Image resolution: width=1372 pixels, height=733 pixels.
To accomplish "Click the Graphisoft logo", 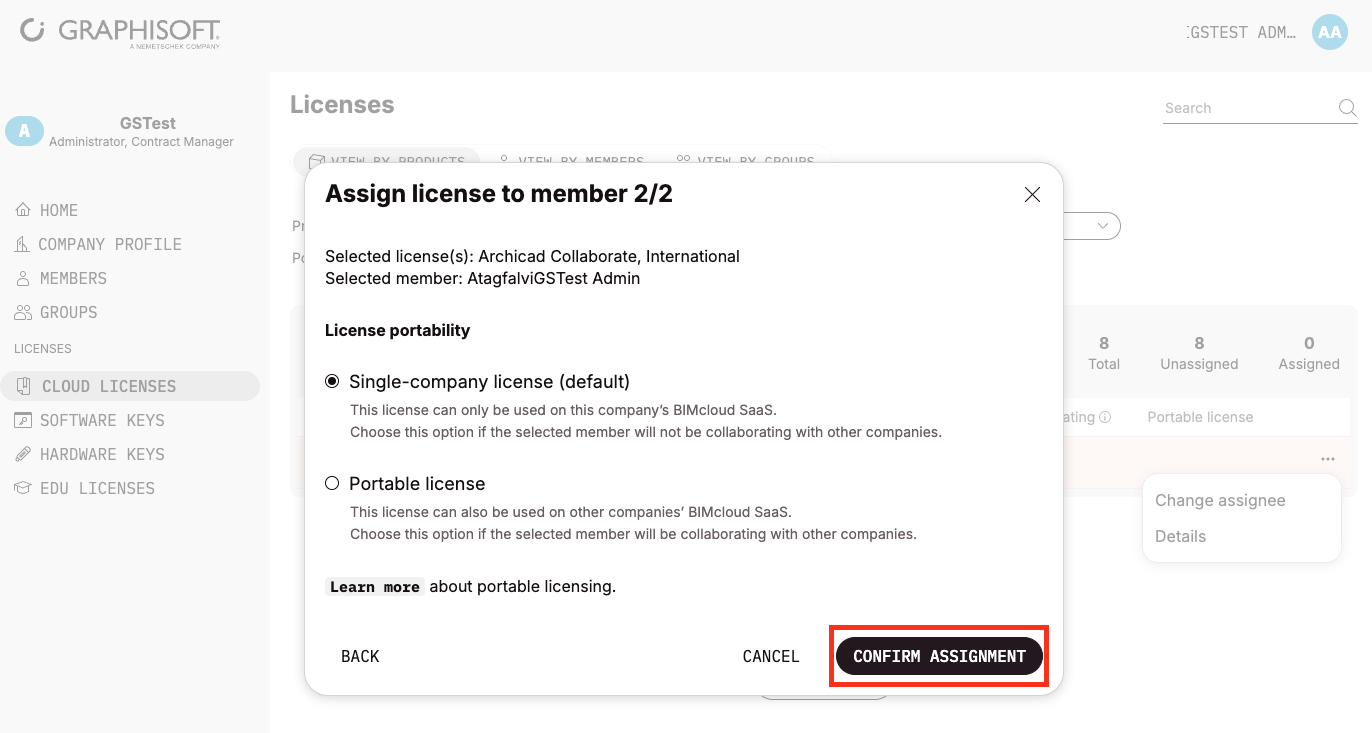I will [x=120, y=32].
